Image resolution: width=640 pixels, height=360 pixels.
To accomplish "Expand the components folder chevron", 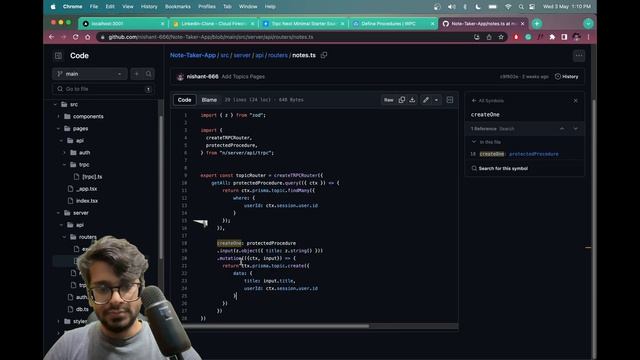I will pos(58,116).
